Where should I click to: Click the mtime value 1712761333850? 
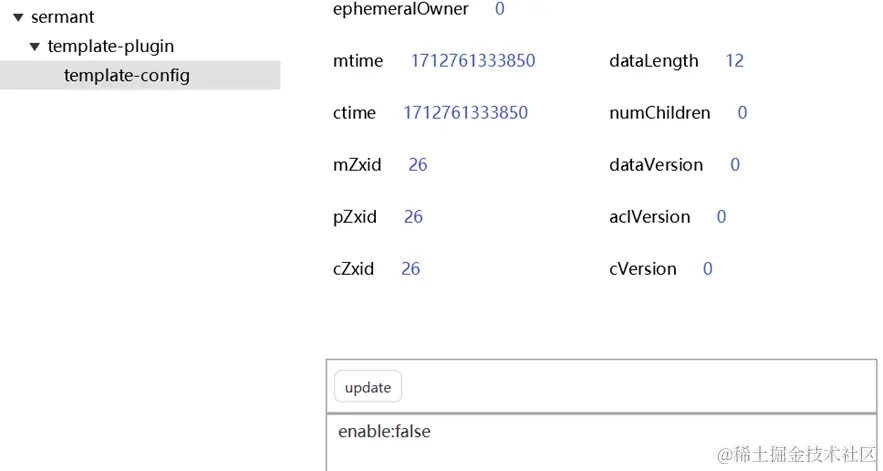point(472,61)
